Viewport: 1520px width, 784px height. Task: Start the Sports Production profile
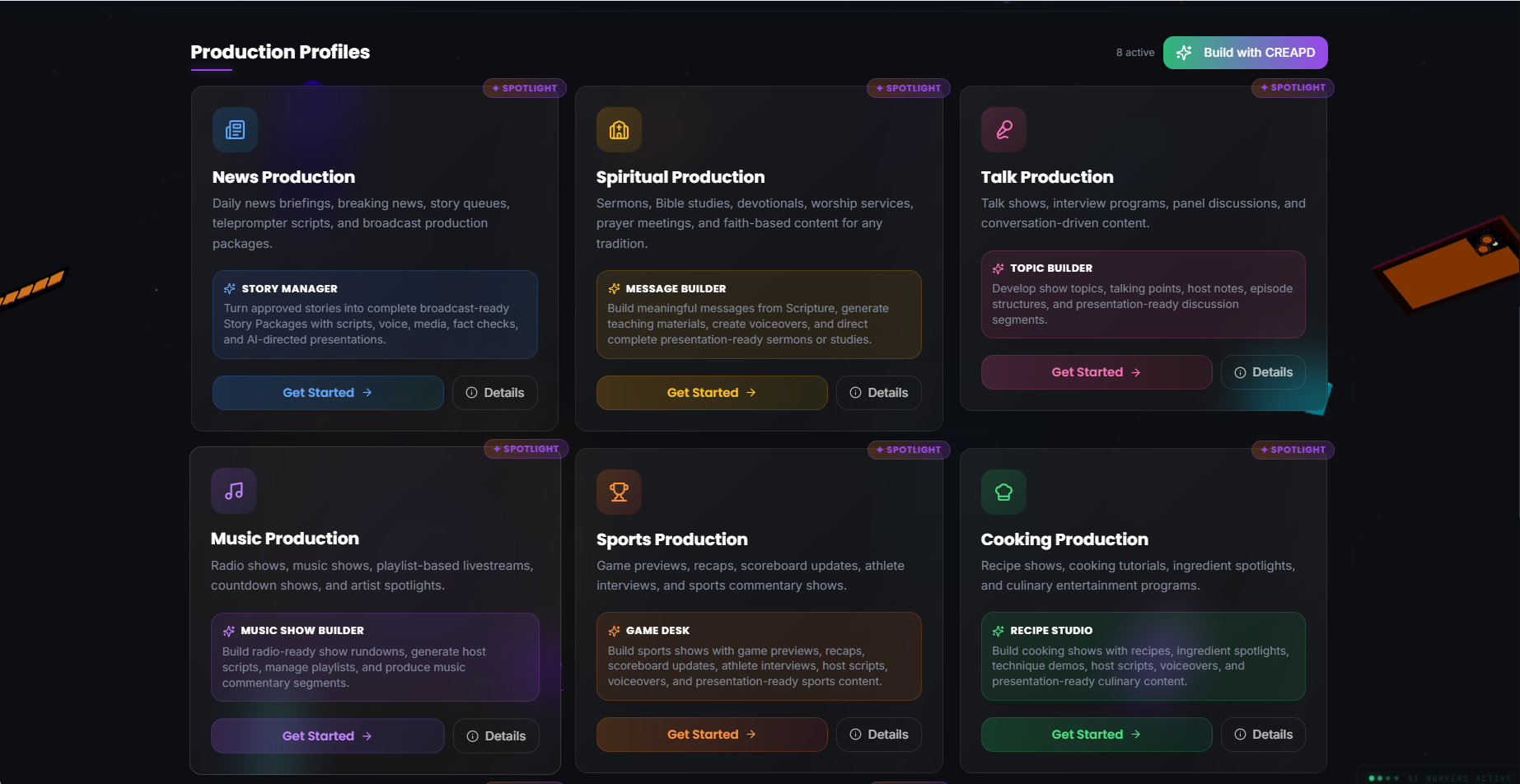[x=712, y=735]
